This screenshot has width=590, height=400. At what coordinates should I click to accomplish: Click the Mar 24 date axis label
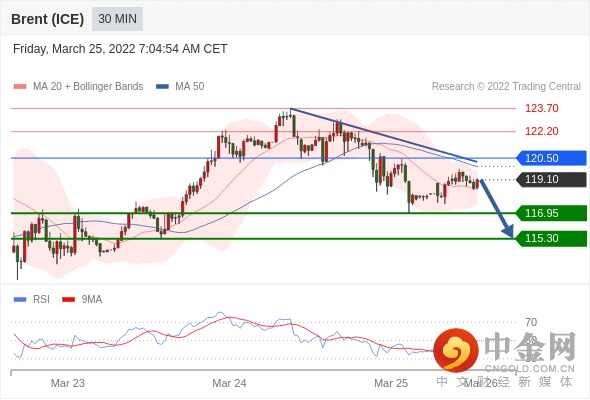point(229,383)
